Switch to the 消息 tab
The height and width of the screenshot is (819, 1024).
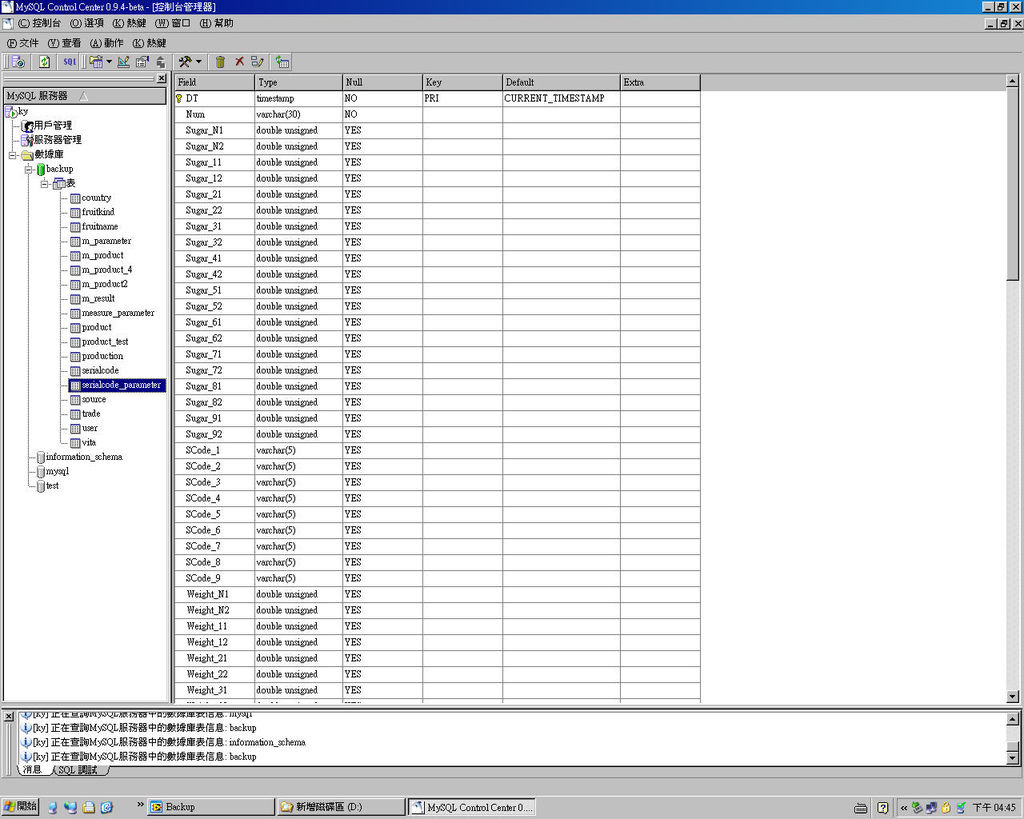pyautogui.click(x=32, y=770)
